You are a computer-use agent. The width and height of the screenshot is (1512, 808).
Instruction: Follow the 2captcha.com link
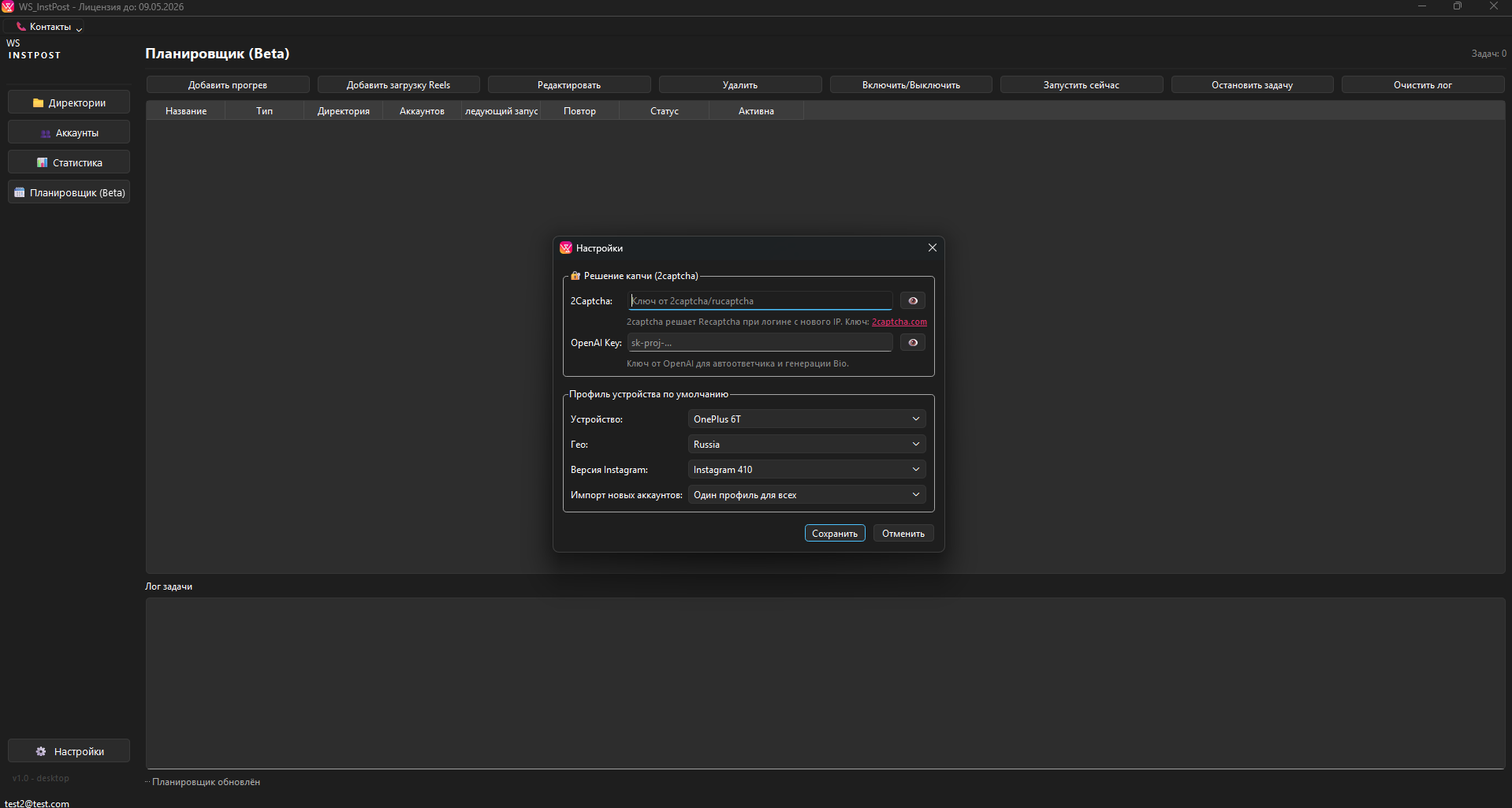point(899,322)
